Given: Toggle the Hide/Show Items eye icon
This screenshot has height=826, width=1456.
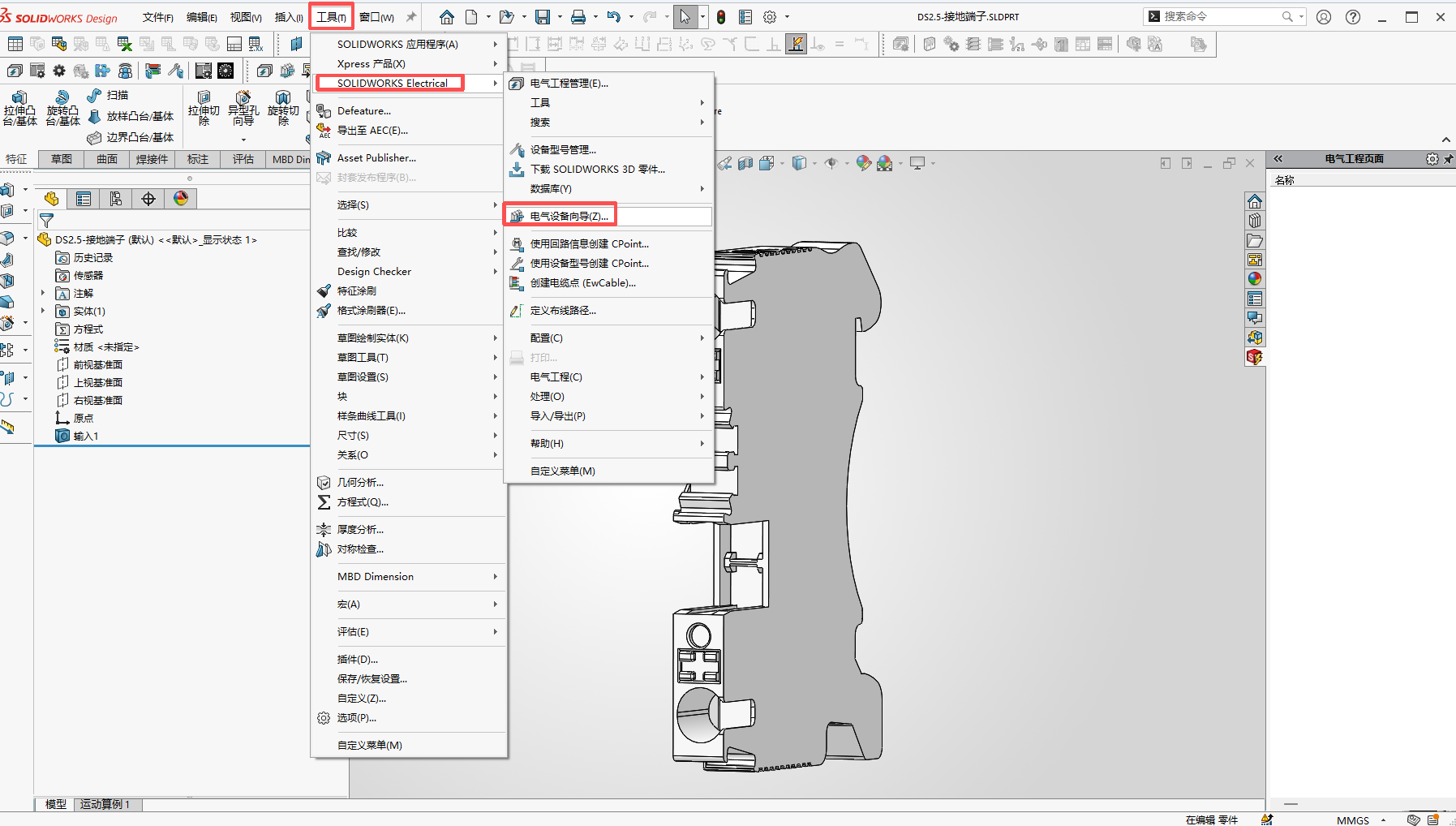Looking at the screenshot, I should point(831,163).
